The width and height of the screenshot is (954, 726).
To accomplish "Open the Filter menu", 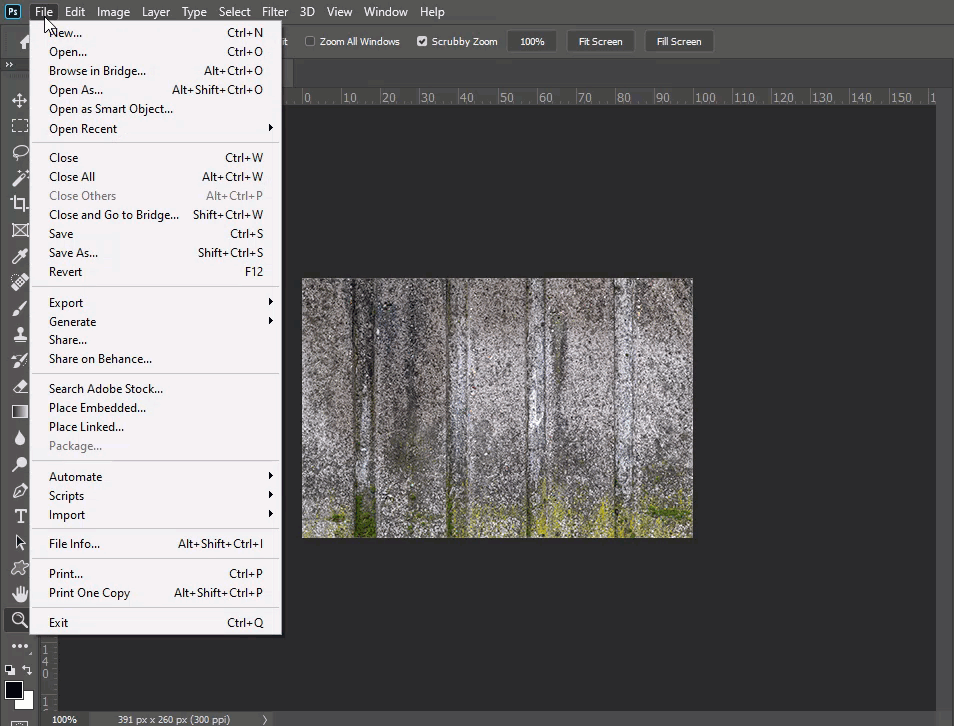I will click(275, 12).
